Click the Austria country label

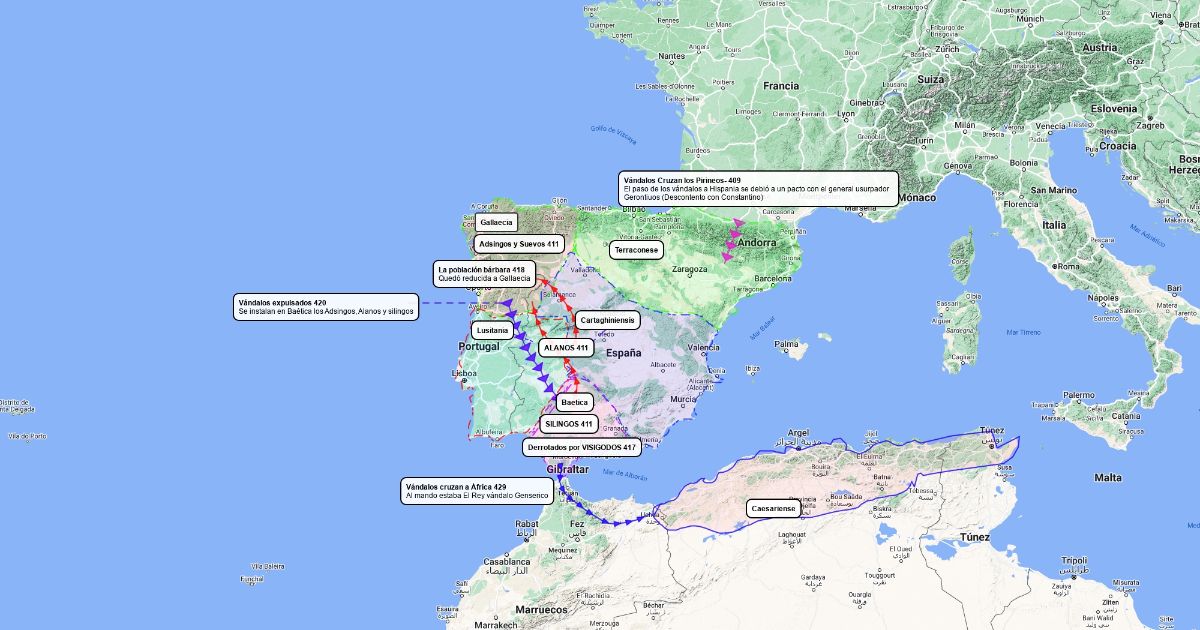click(x=1100, y=47)
